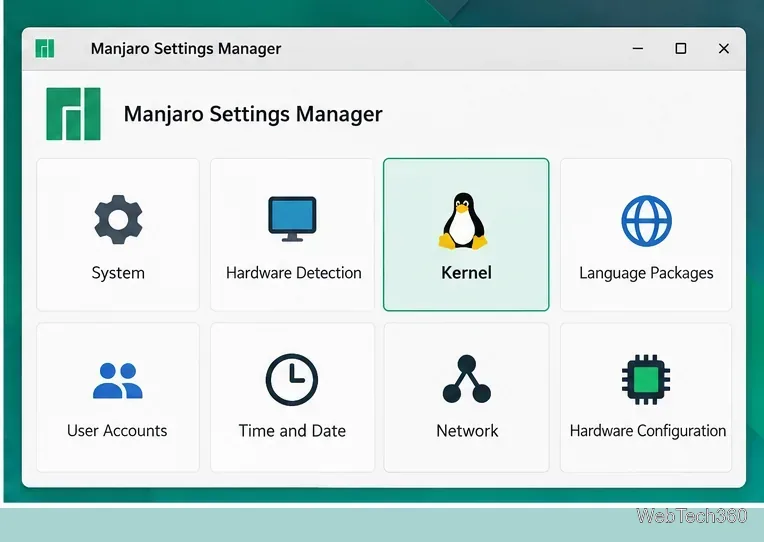Click the "System" label
The width and height of the screenshot is (764, 542).
coord(118,273)
